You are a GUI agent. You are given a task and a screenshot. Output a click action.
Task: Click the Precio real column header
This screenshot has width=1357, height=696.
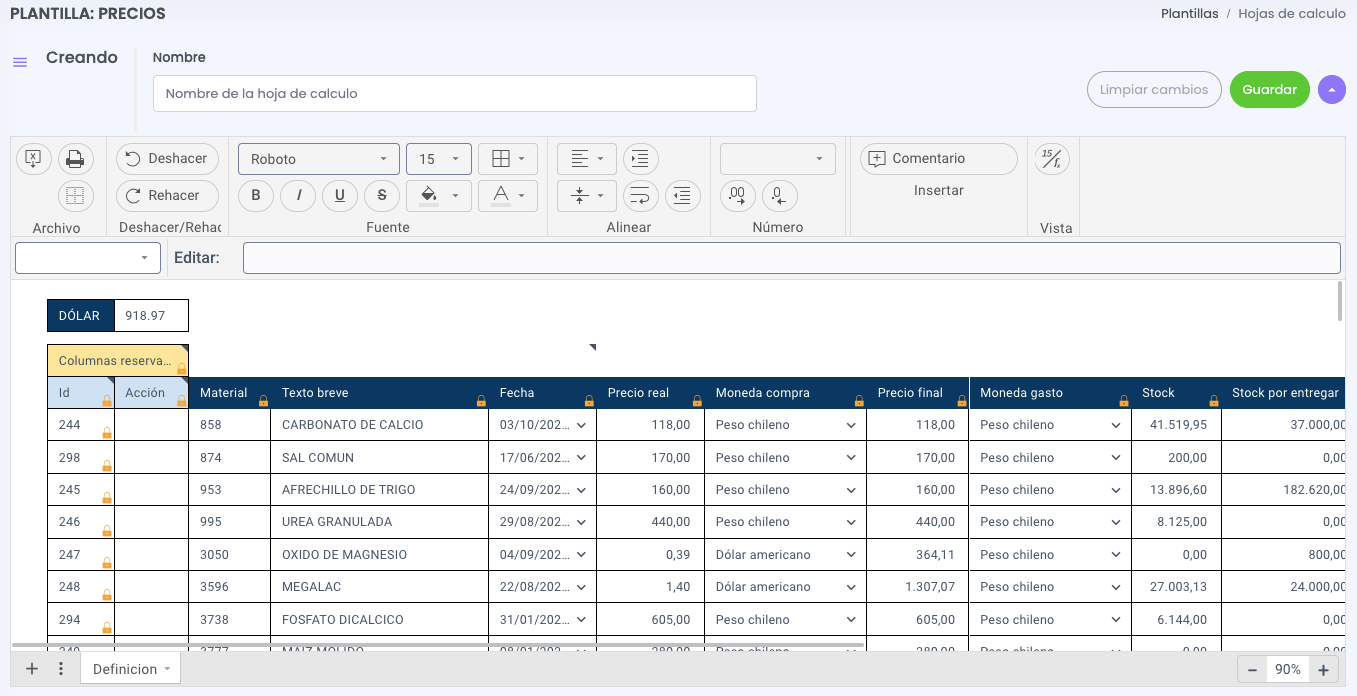click(x=650, y=393)
